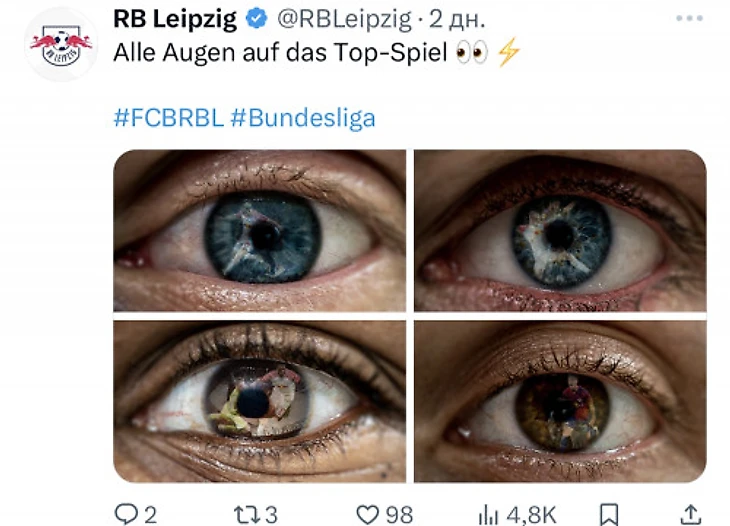
Task: Open the tweet timestamp 2 дн.
Action: (457, 20)
